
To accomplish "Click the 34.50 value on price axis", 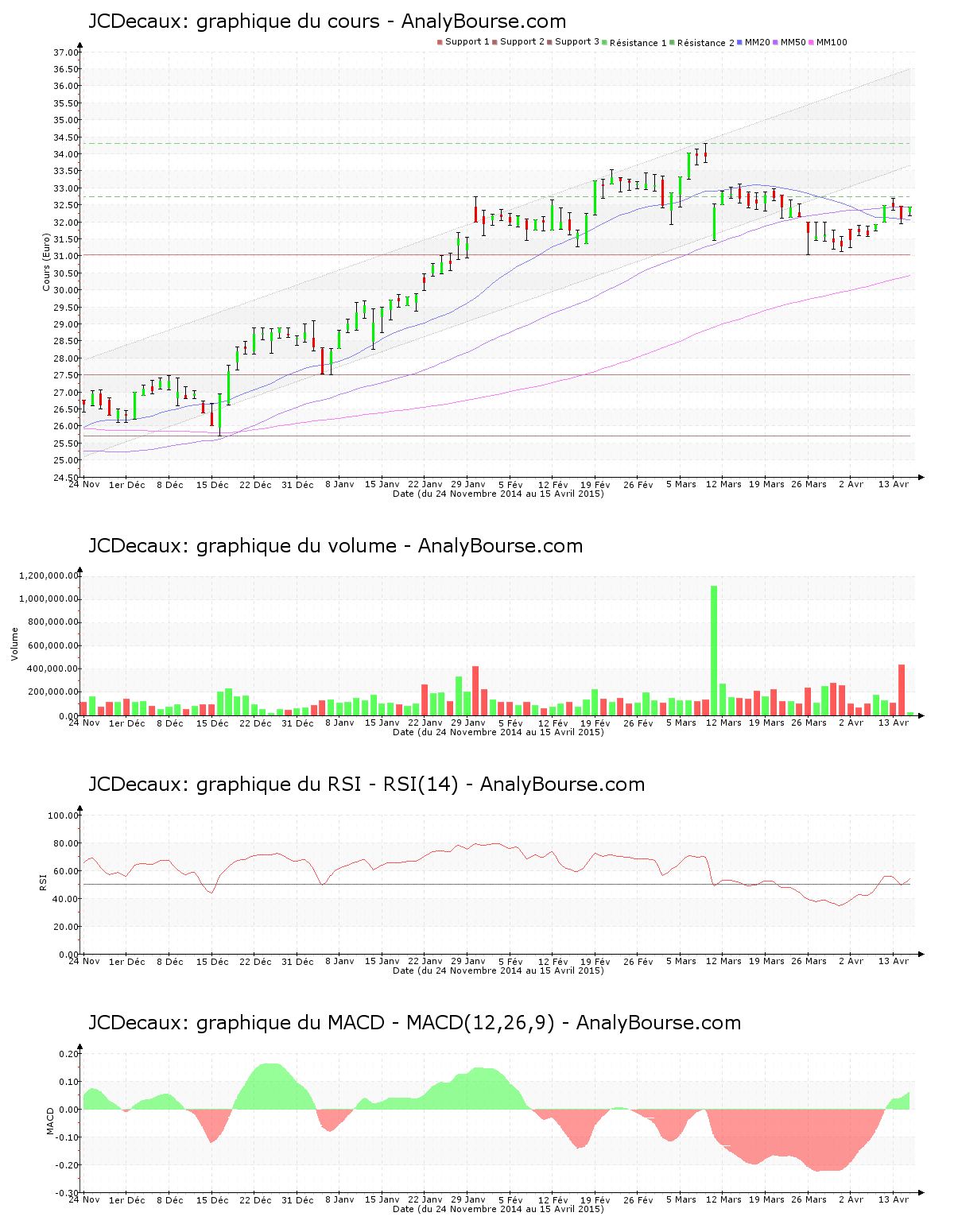I will pos(66,138).
